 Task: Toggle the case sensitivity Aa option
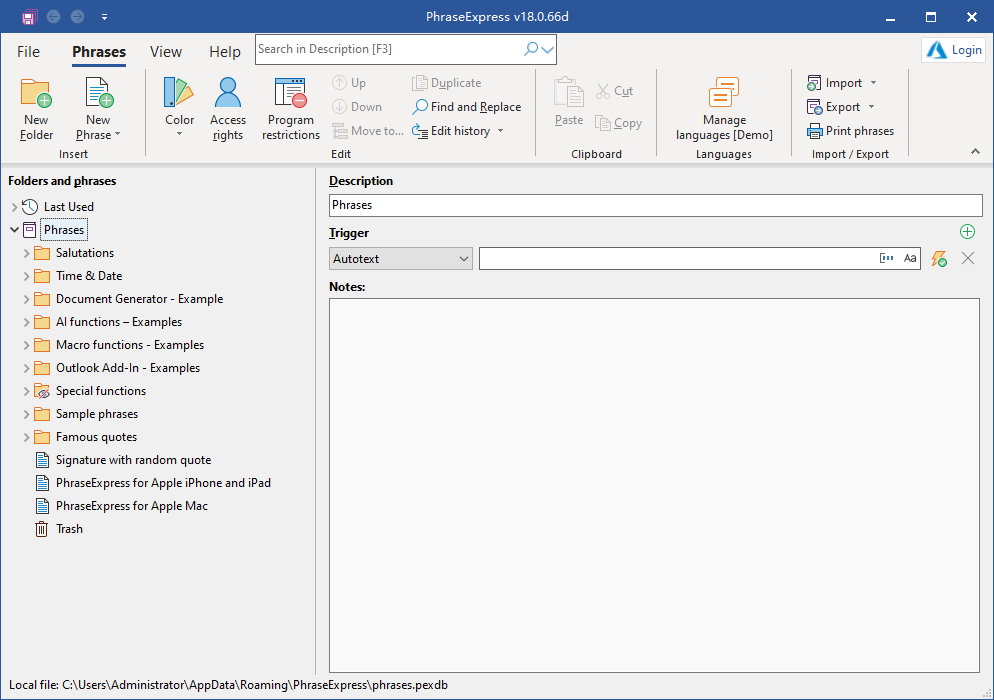click(x=910, y=259)
